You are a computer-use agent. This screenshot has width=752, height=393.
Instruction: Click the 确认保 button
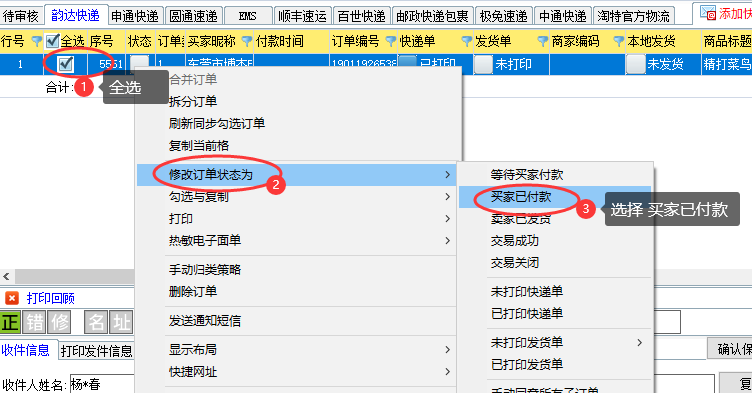point(729,349)
